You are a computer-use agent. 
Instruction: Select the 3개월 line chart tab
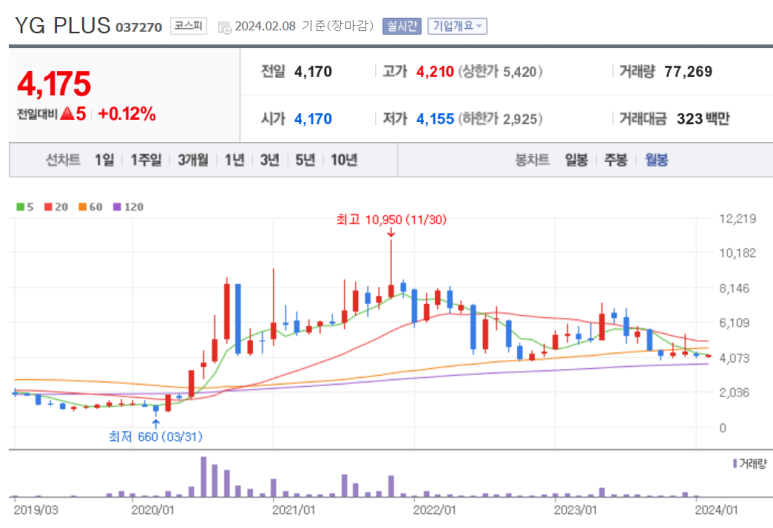pos(193,160)
